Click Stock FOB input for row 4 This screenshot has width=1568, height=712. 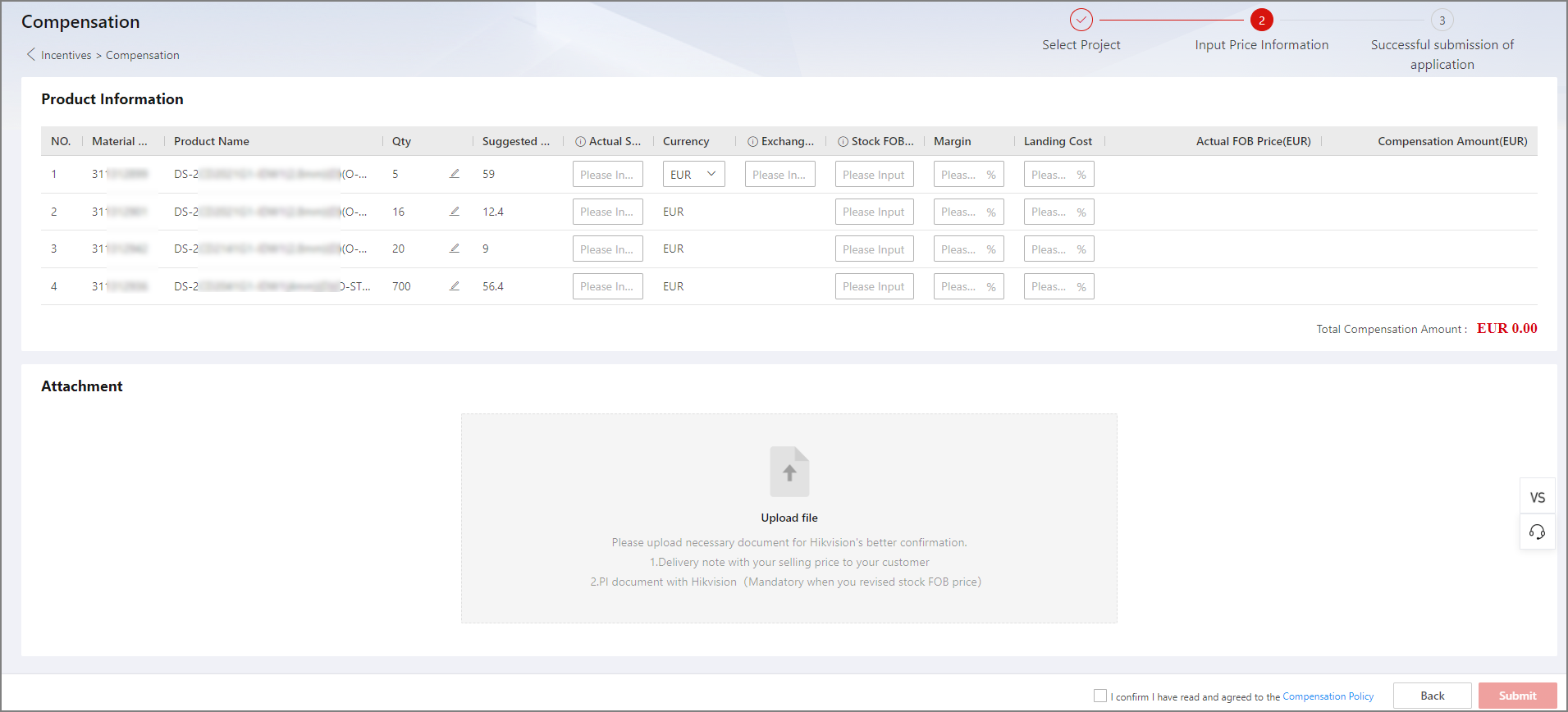click(875, 286)
